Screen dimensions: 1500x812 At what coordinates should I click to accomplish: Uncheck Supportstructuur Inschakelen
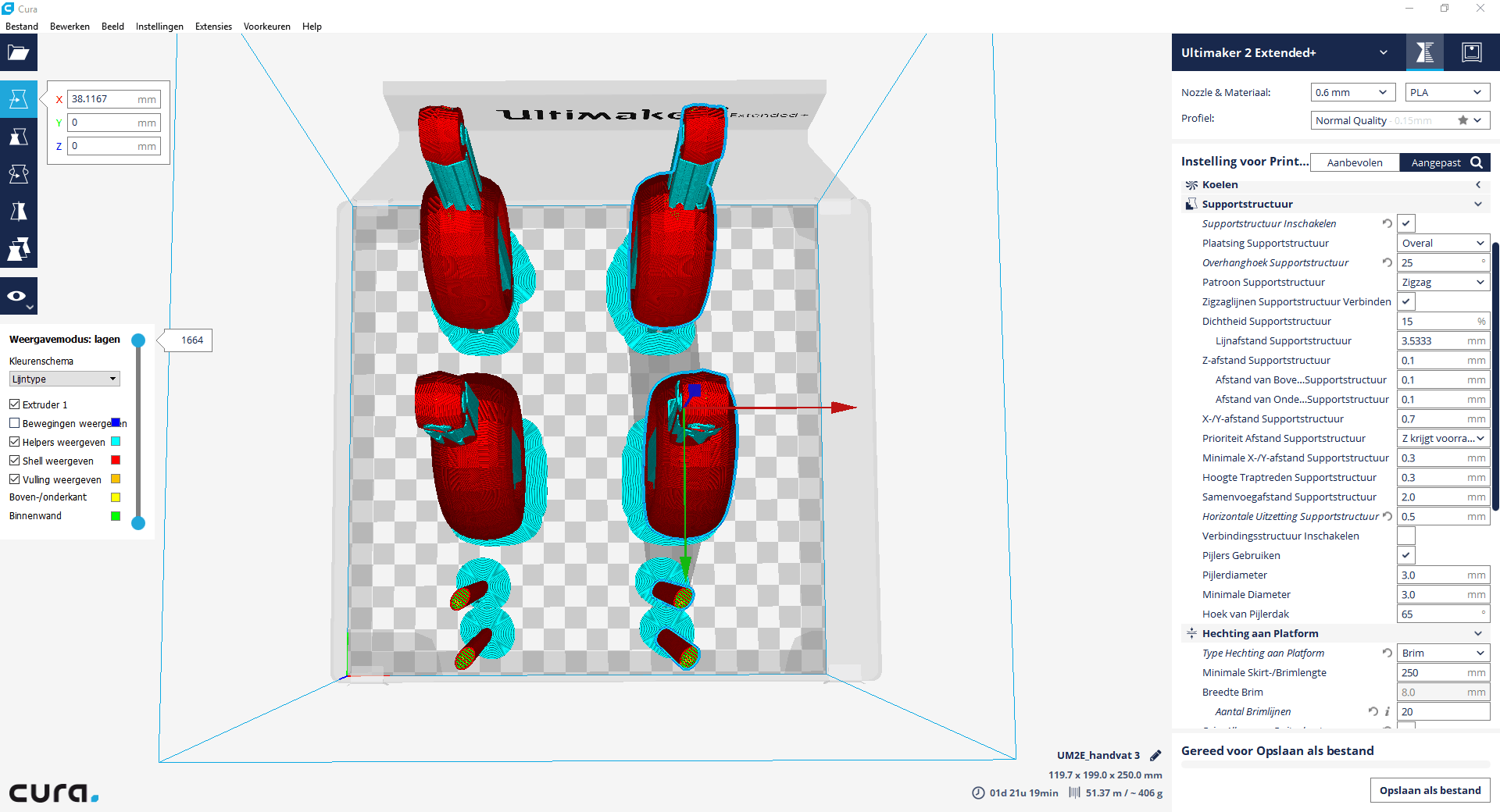1406,223
